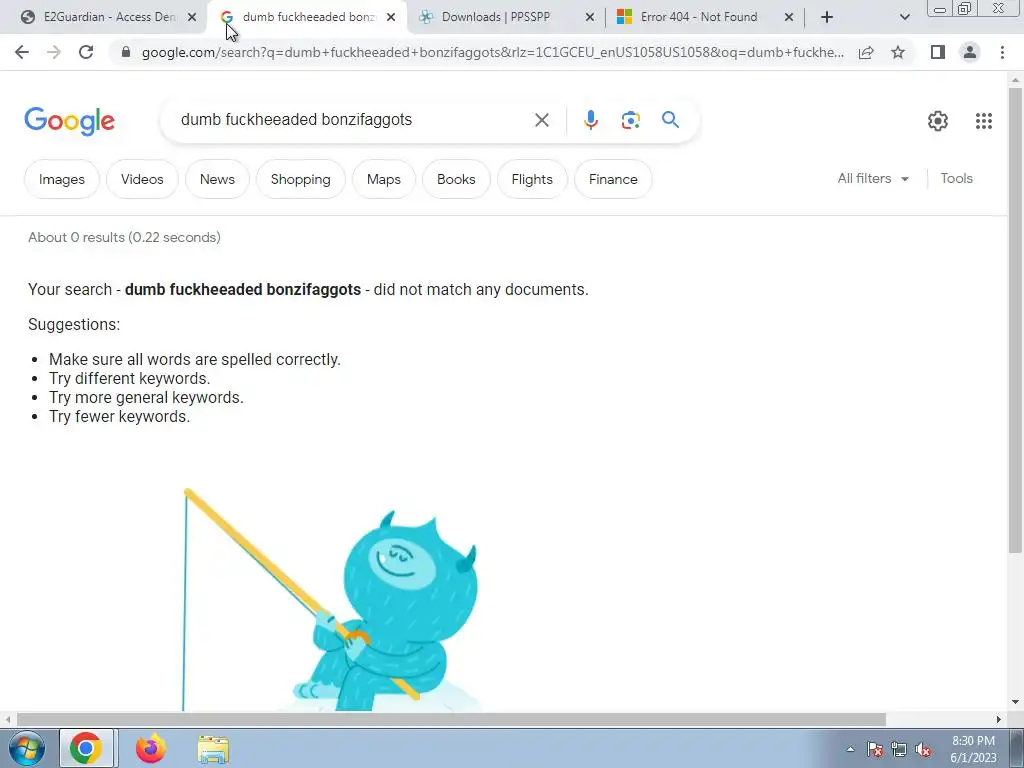Click 'Make sure all words are spelled correctly.'
1024x768 pixels.
[195, 360]
